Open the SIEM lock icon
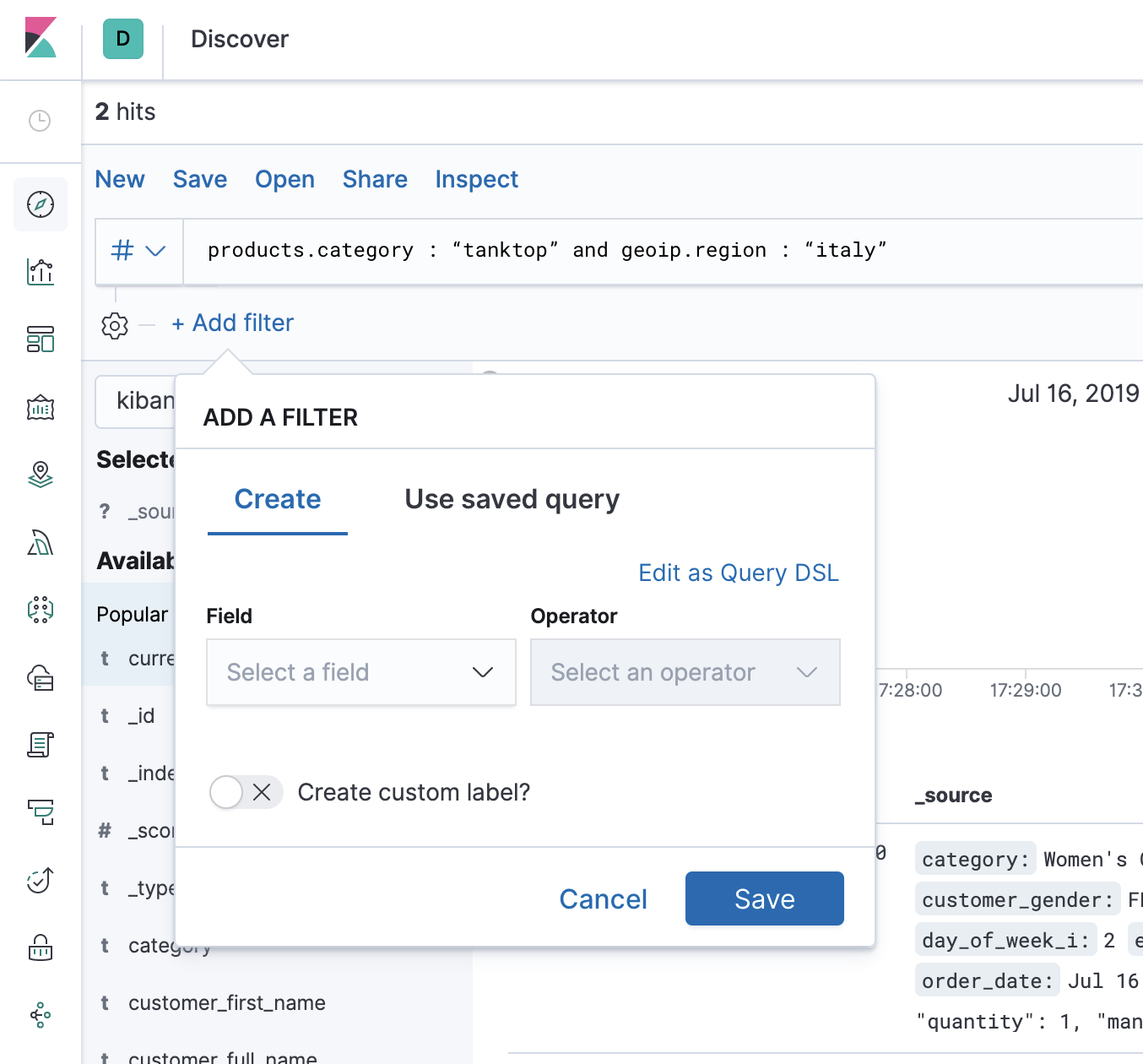This screenshot has width=1143, height=1064. [x=40, y=948]
